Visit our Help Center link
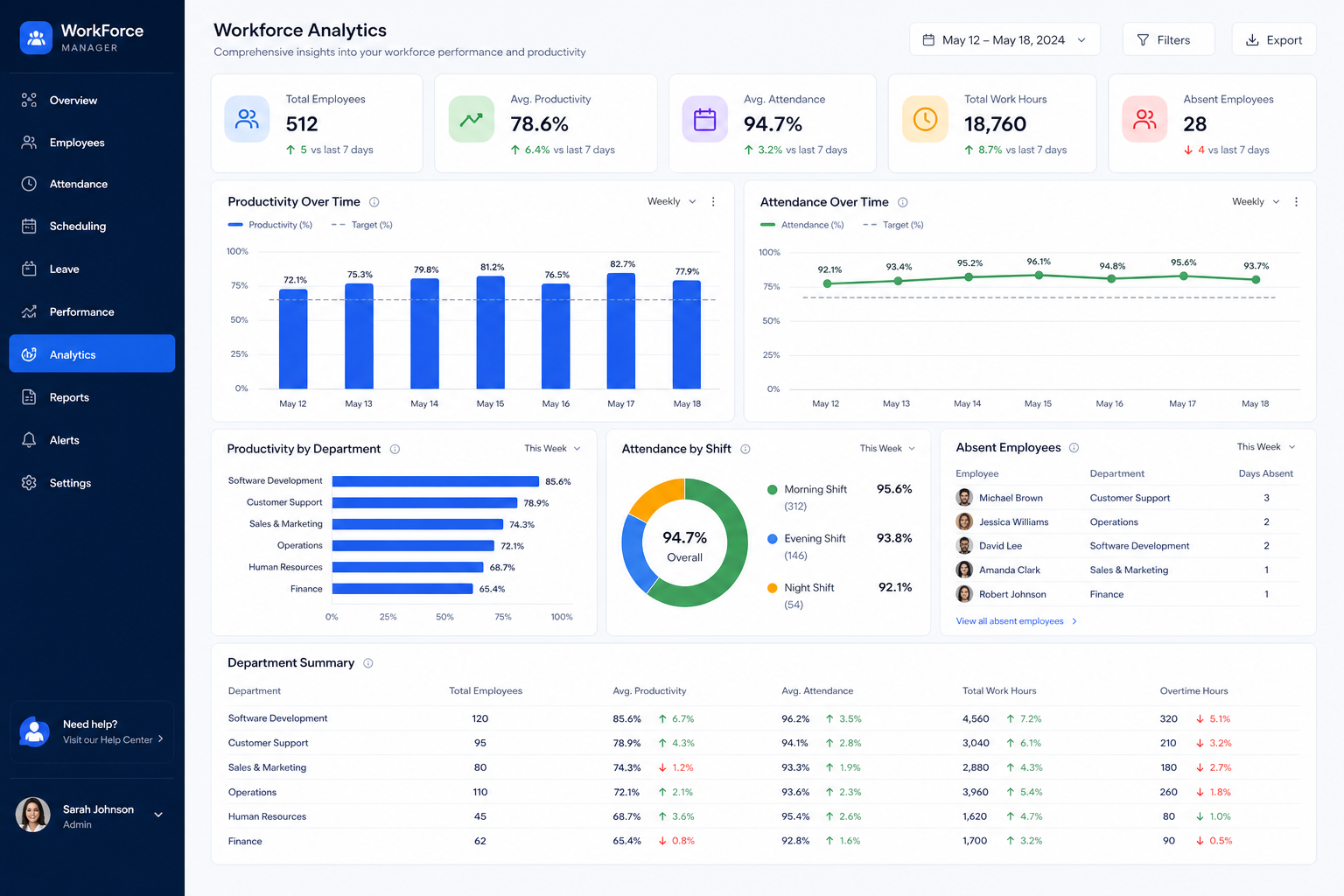This screenshot has width=1344, height=896. [114, 740]
